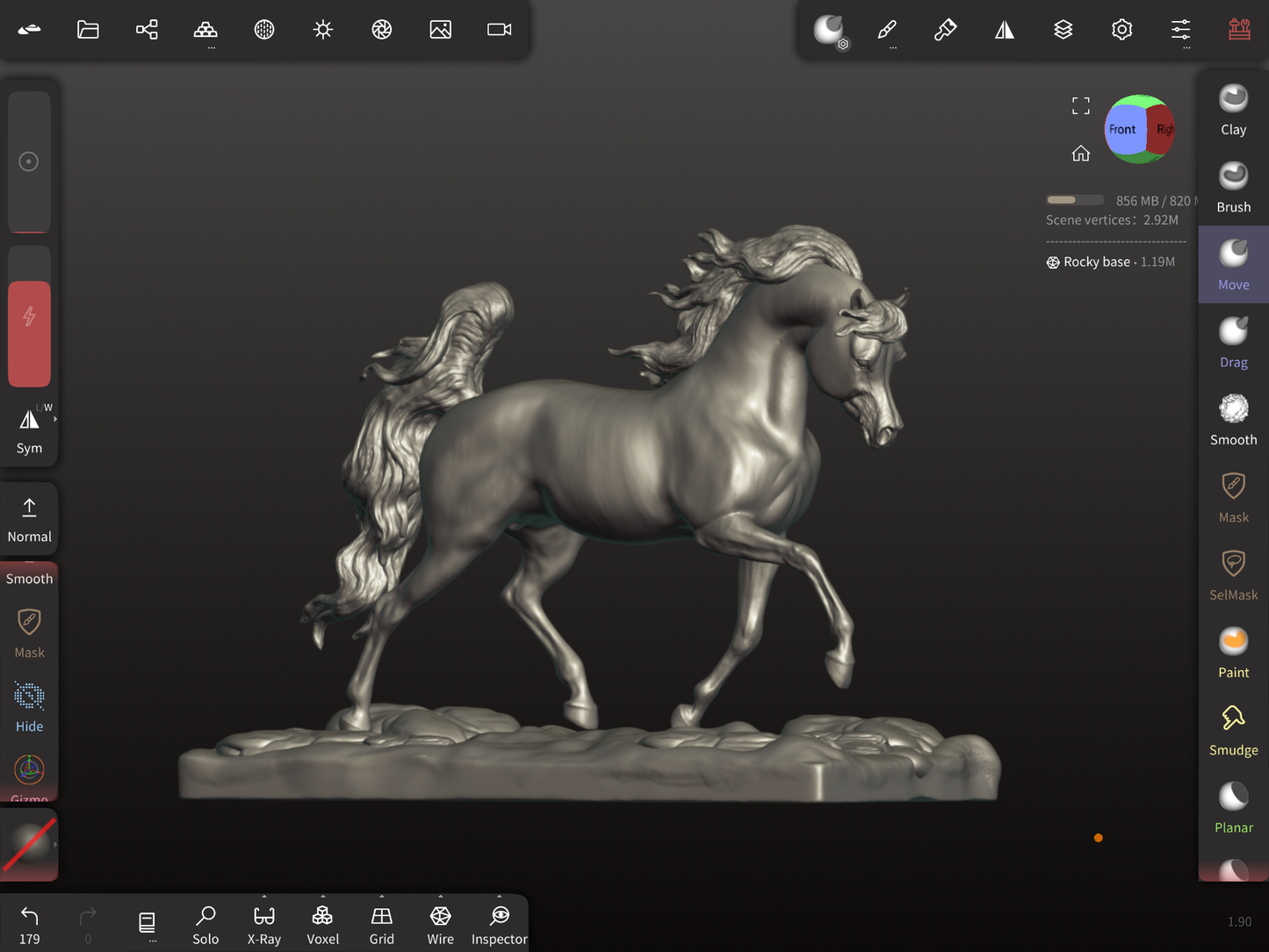1269x952 pixels.
Task: Click the red intensity slider
Action: pos(29,333)
